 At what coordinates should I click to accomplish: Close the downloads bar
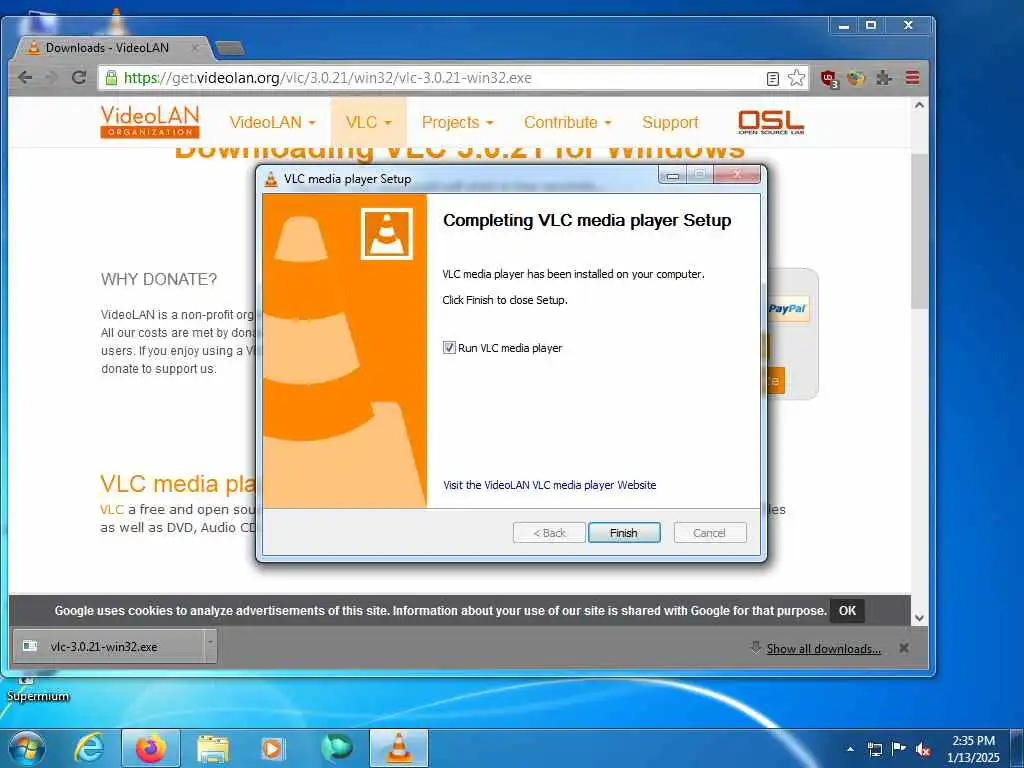tap(904, 648)
